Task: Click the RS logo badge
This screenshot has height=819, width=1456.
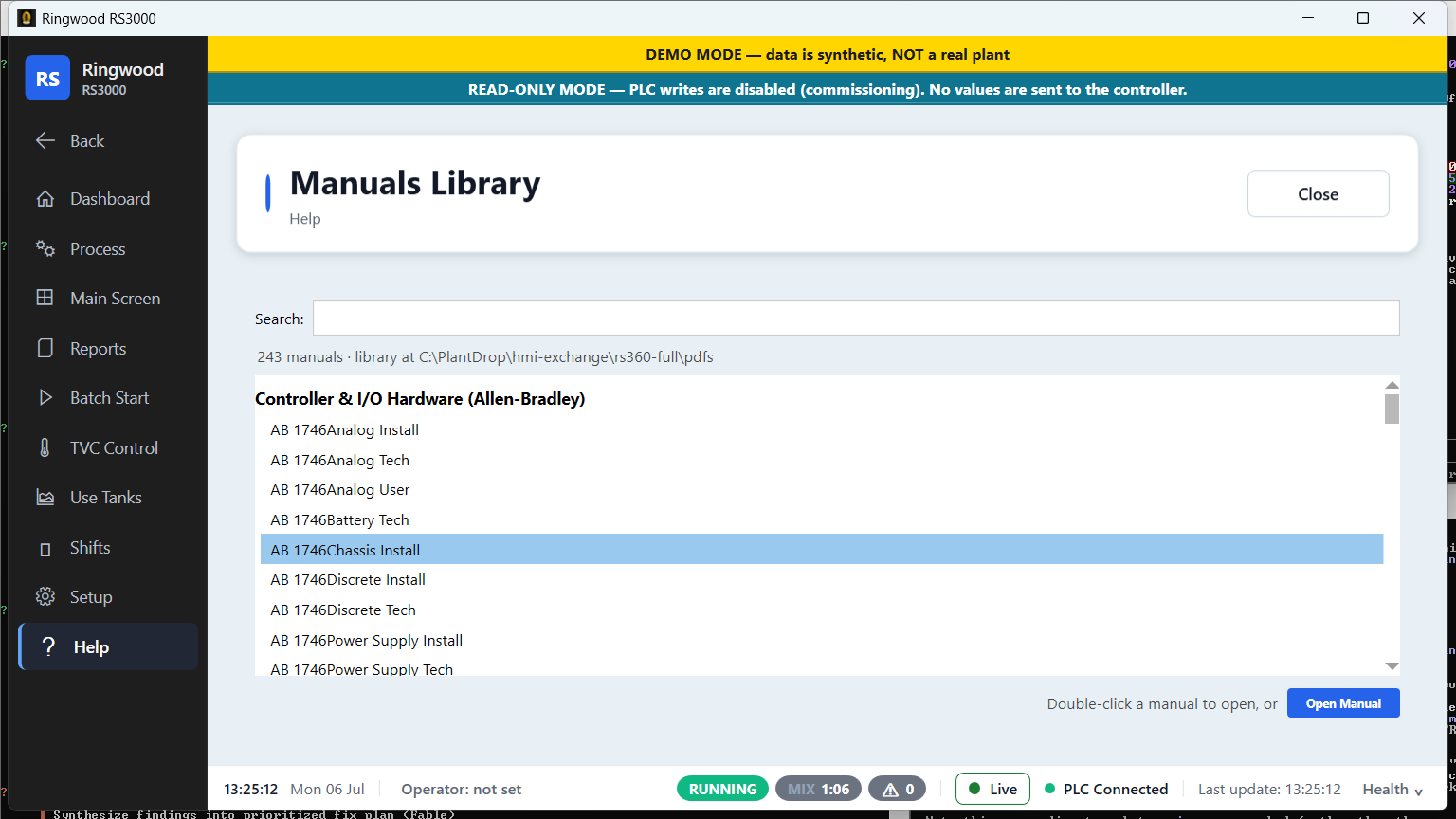Action: coord(47,78)
